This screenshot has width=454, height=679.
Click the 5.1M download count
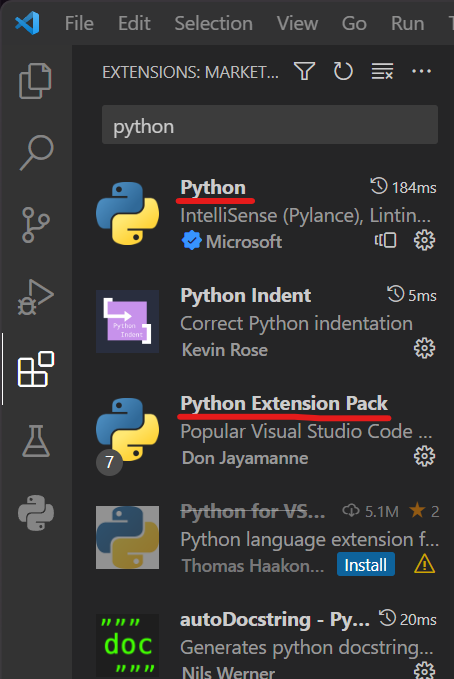(370, 511)
